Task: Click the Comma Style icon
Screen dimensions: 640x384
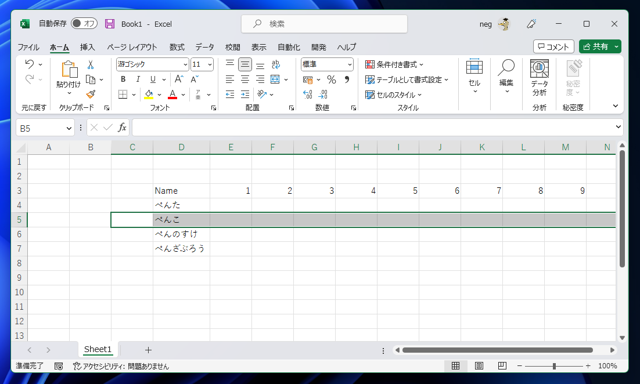Action: pos(347,80)
